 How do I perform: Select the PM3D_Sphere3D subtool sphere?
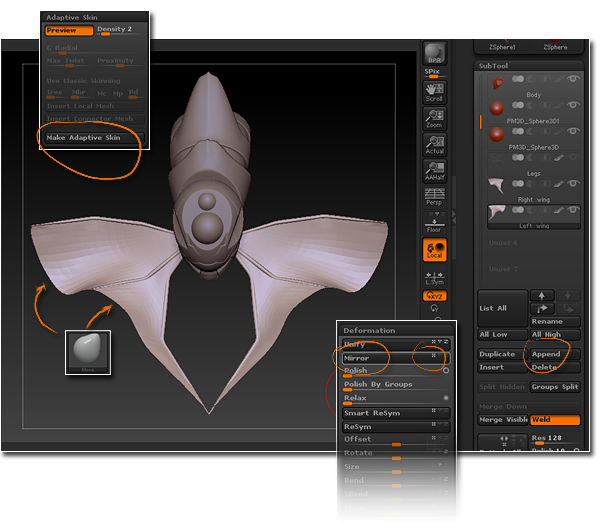[x=496, y=135]
